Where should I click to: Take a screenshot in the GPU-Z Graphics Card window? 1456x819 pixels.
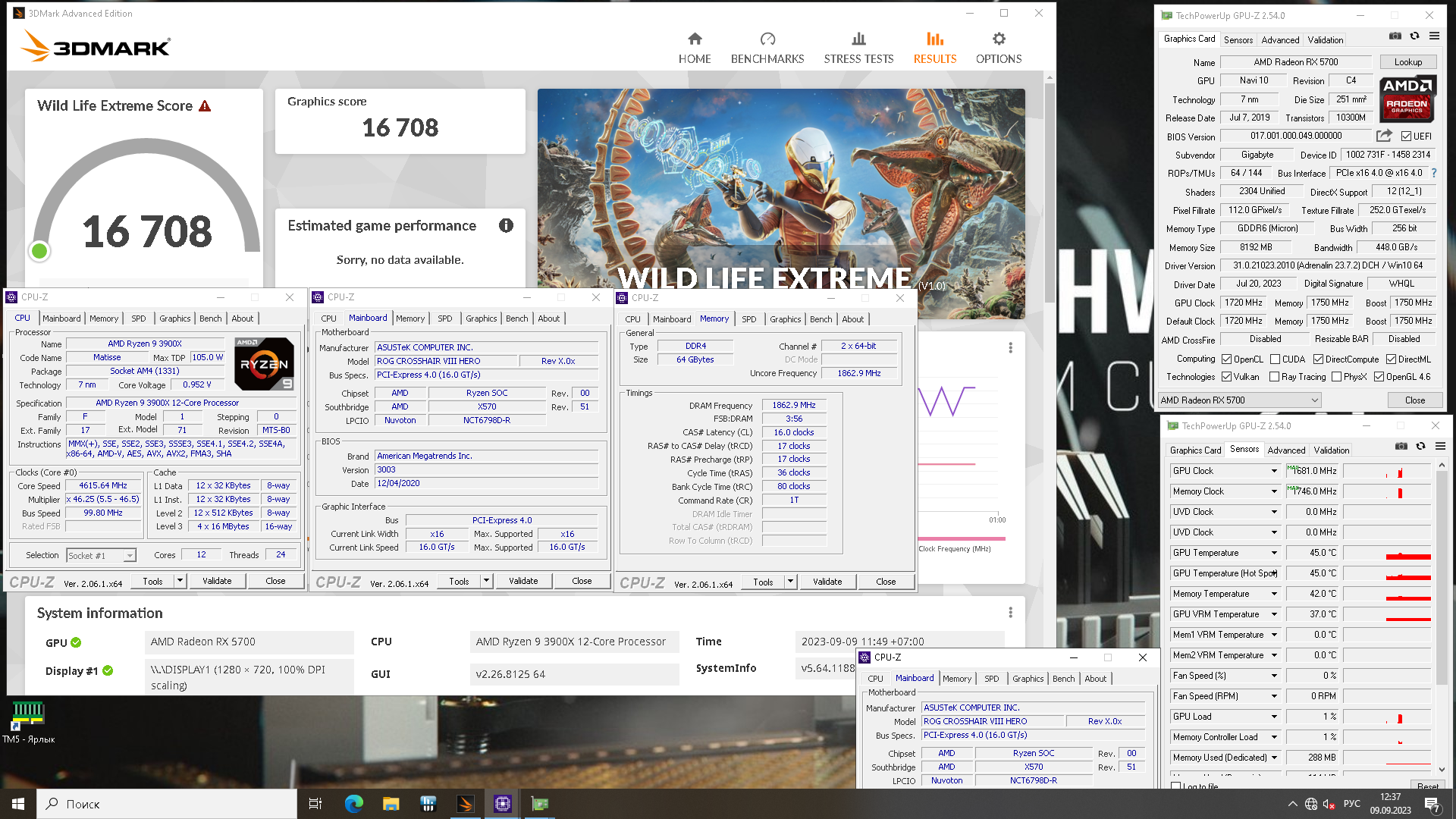pyautogui.click(x=1395, y=36)
